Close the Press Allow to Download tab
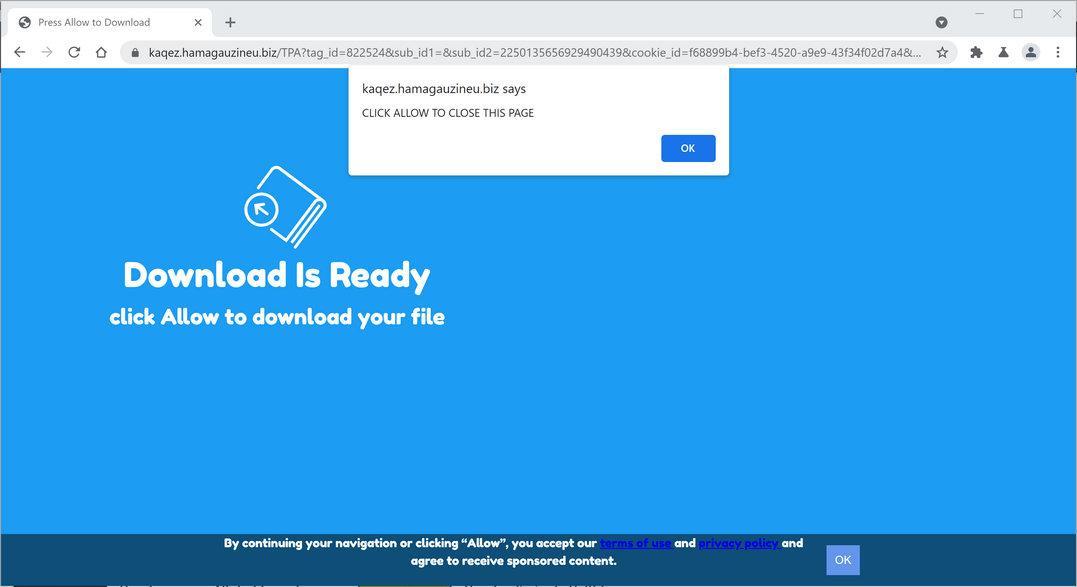Viewport: 1077px width, 587px height. coord(197,21)
